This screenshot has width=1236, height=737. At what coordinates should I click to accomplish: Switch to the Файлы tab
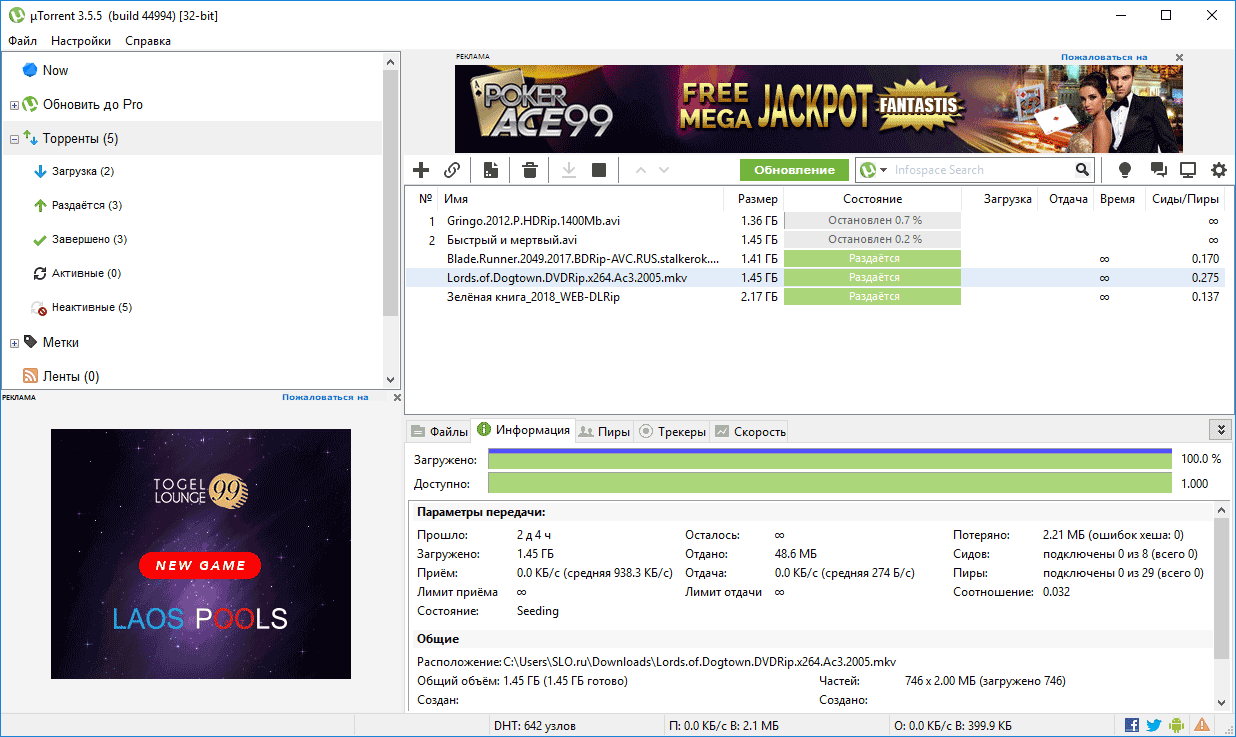coord(439,432)
